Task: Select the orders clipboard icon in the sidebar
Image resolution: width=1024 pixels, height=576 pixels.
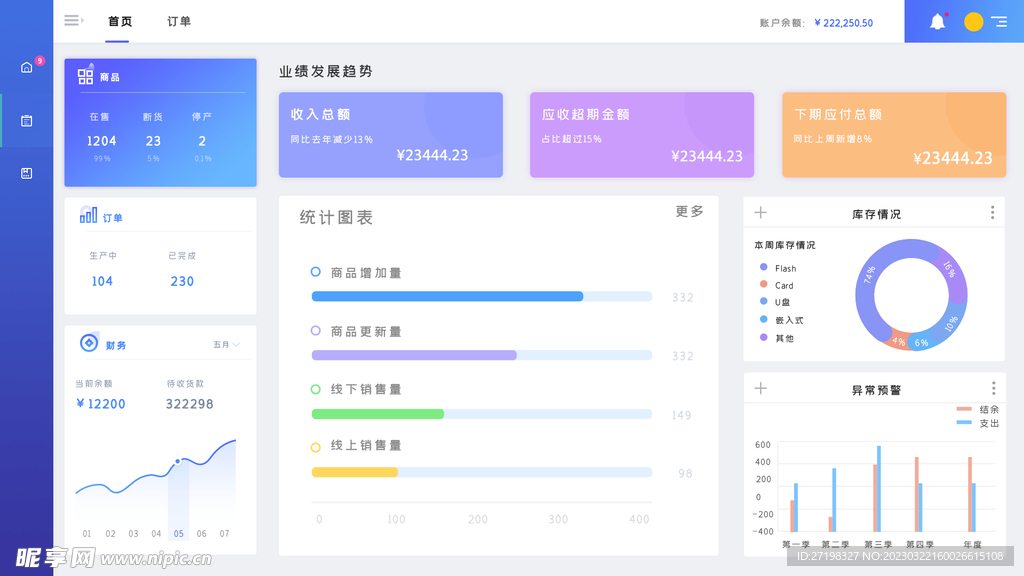Action: [25, 120]
